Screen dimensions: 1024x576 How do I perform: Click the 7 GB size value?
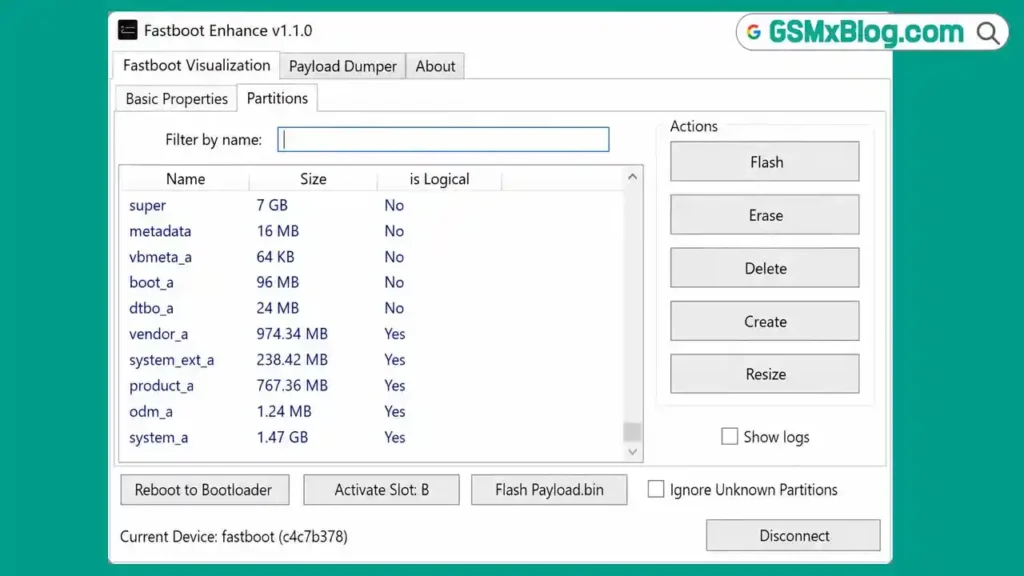point(272,205)
